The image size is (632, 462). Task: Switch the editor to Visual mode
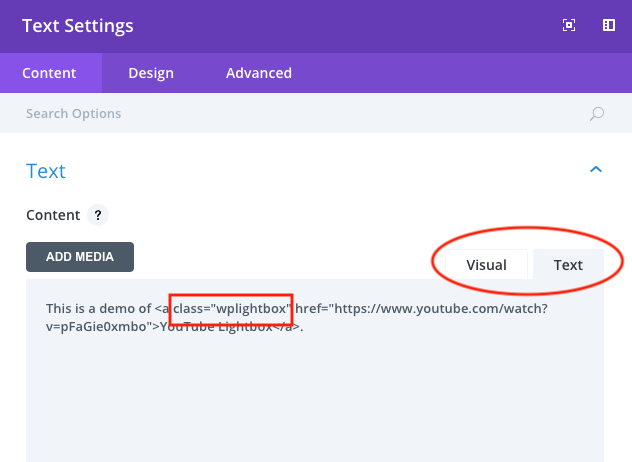pos(485,265)
